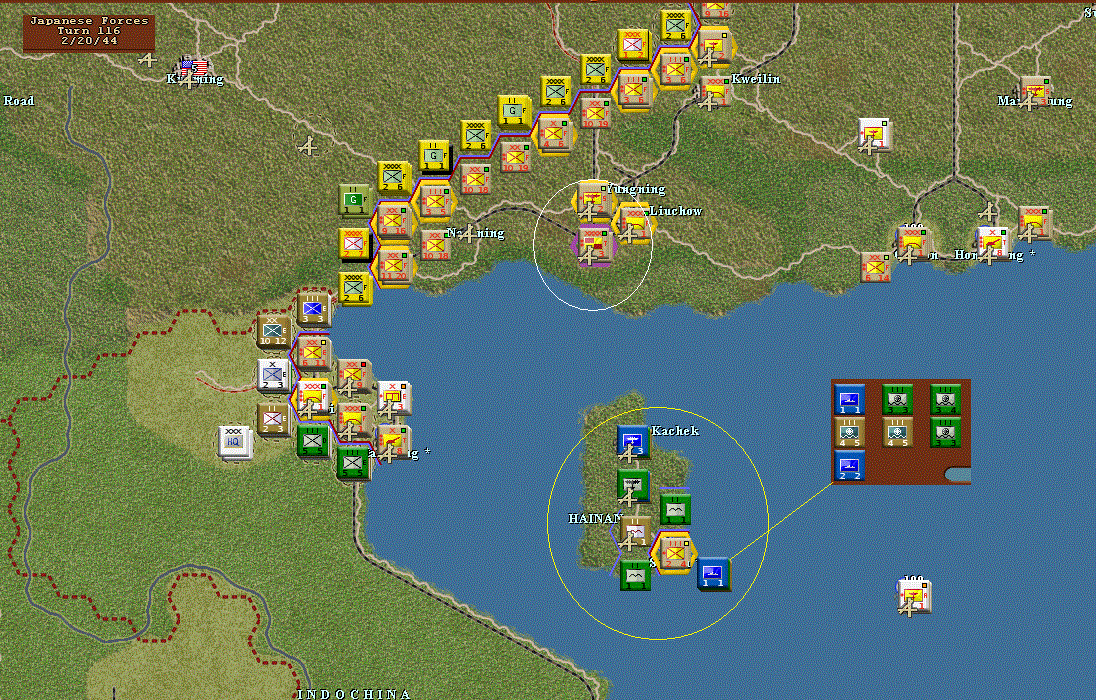Viewport: 1096px width, 700px height.
Task: Click the airfield symbol southeast of Kunming
Action: pyautogui.click(x=308, y=148)
